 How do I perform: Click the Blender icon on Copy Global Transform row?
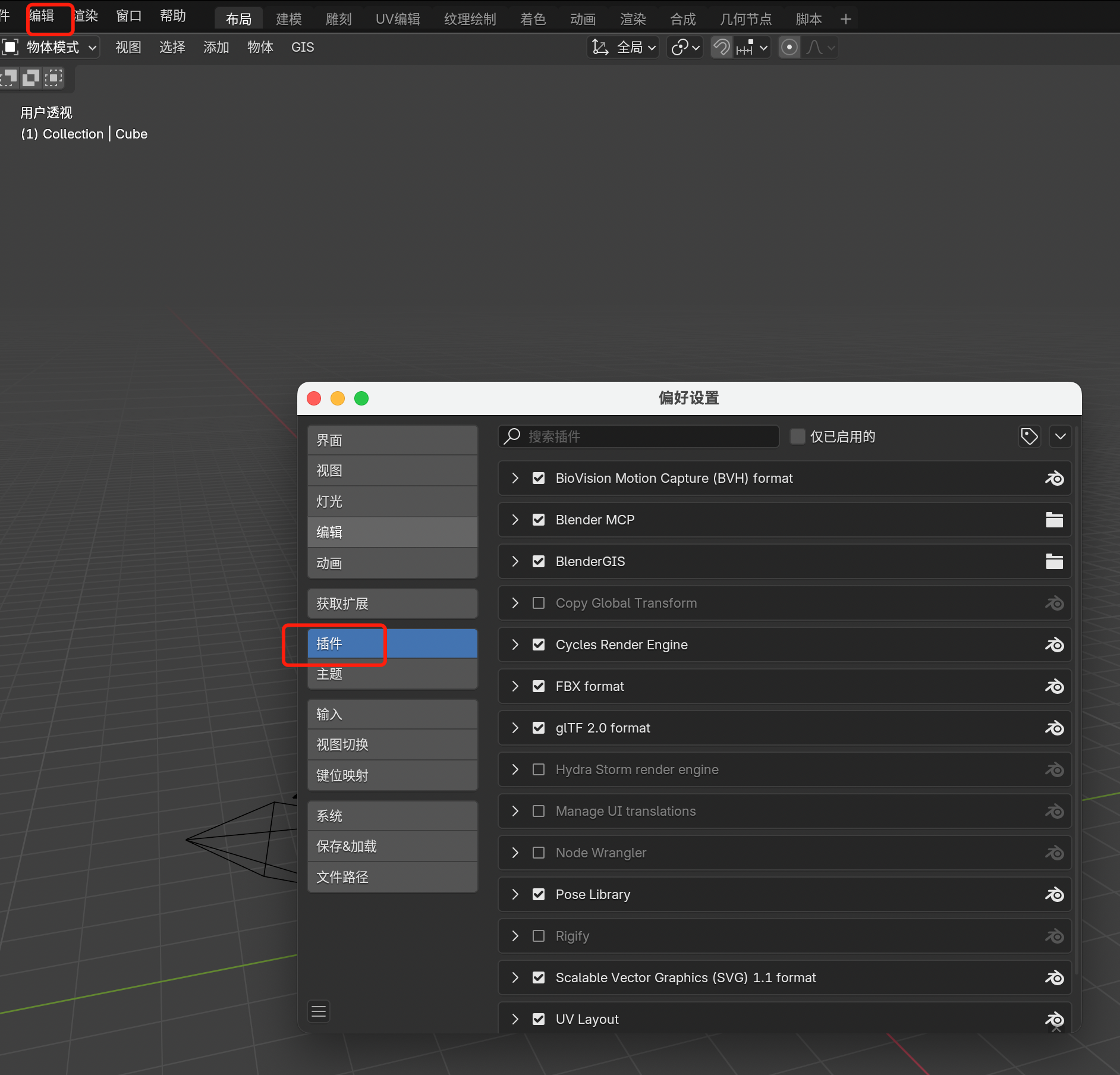click(x=1054, y=603)
